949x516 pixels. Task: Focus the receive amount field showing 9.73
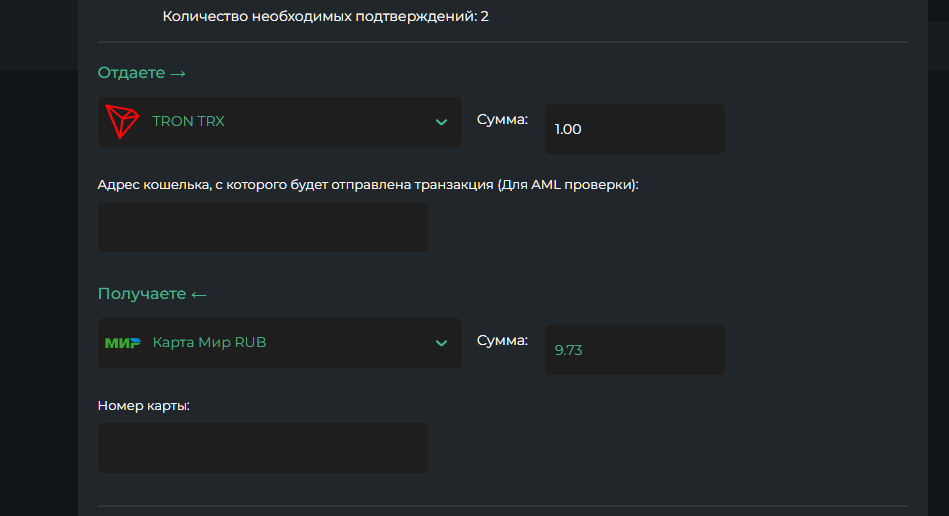click(634, 350)
